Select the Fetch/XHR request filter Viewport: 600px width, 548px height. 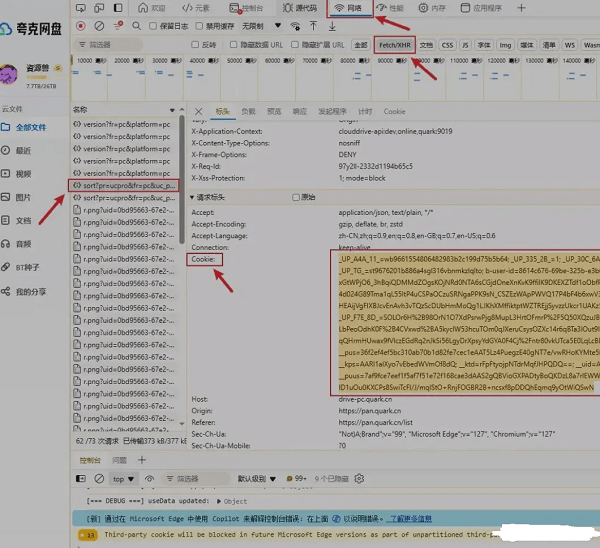point(395,45)
